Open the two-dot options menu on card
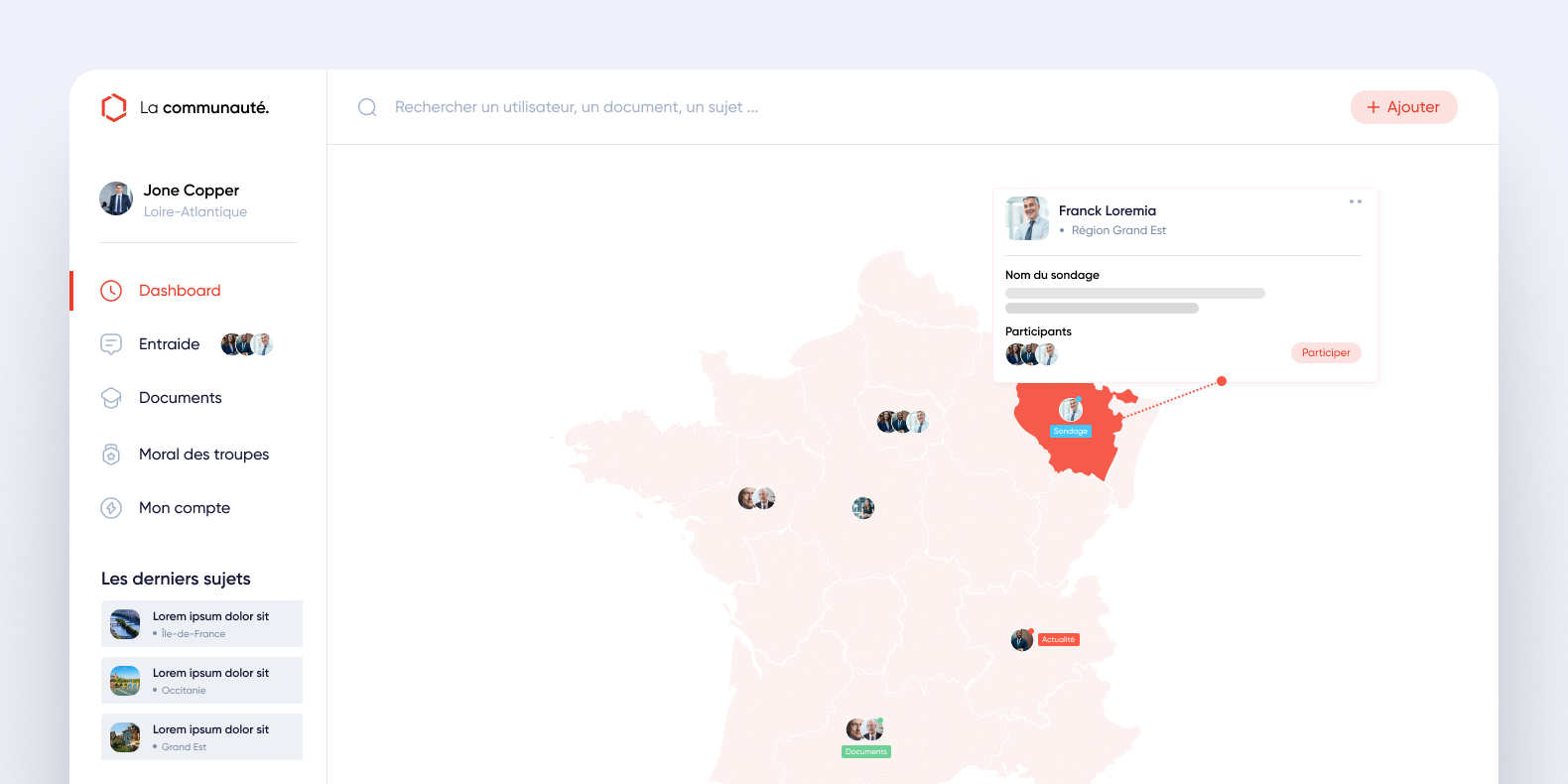The image size is (1568, 784). (1355, 201)
